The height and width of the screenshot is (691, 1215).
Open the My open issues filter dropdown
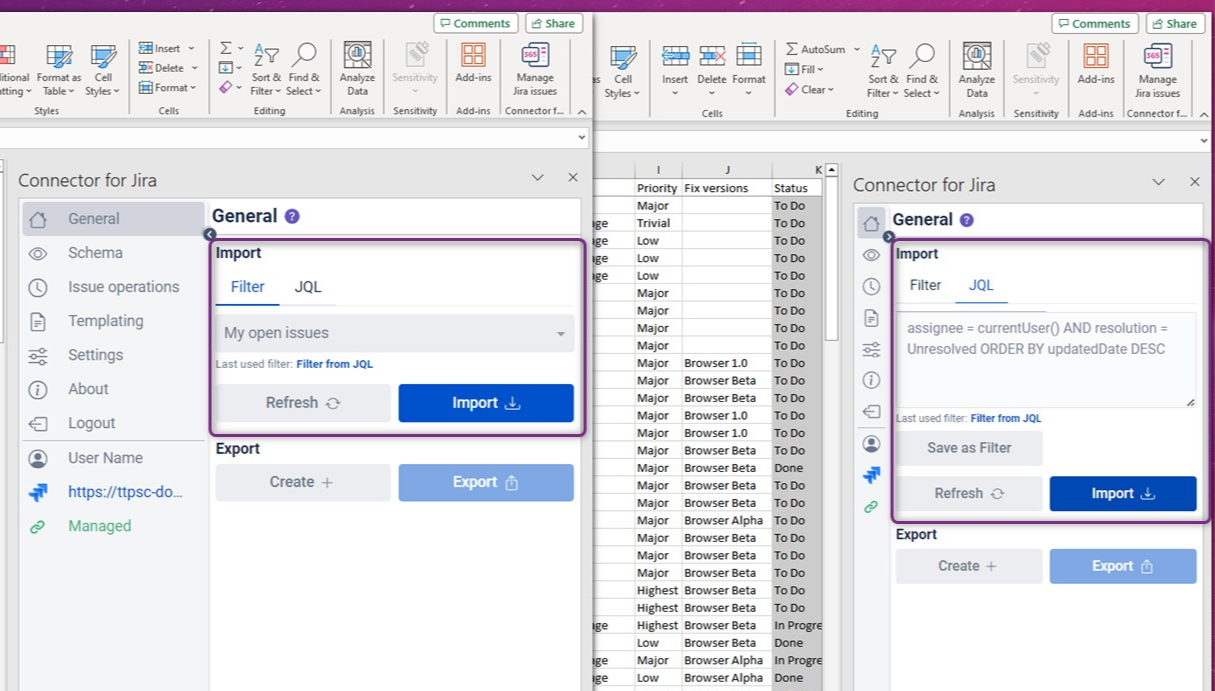[395, 333]
